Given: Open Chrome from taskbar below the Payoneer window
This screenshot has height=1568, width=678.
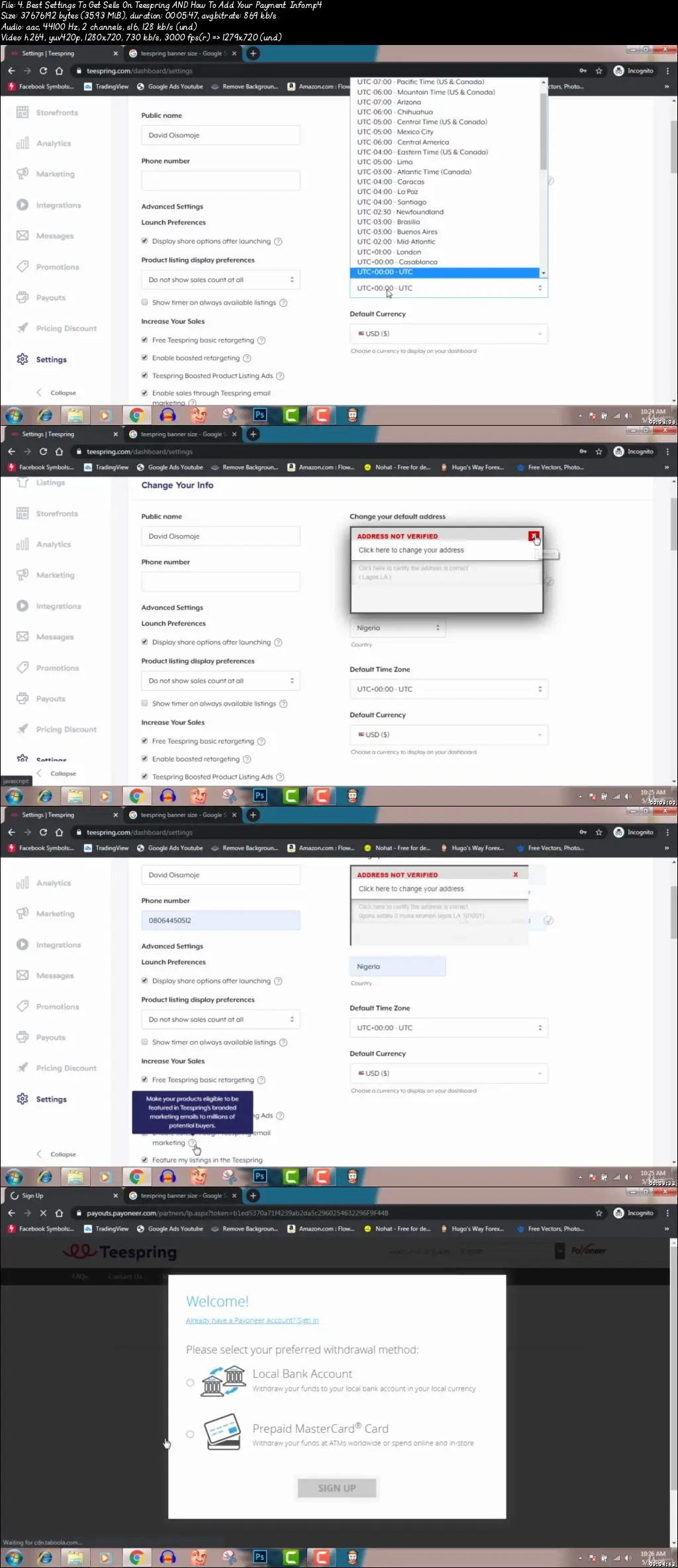Looking at the screenshot, I should 136,1557.
